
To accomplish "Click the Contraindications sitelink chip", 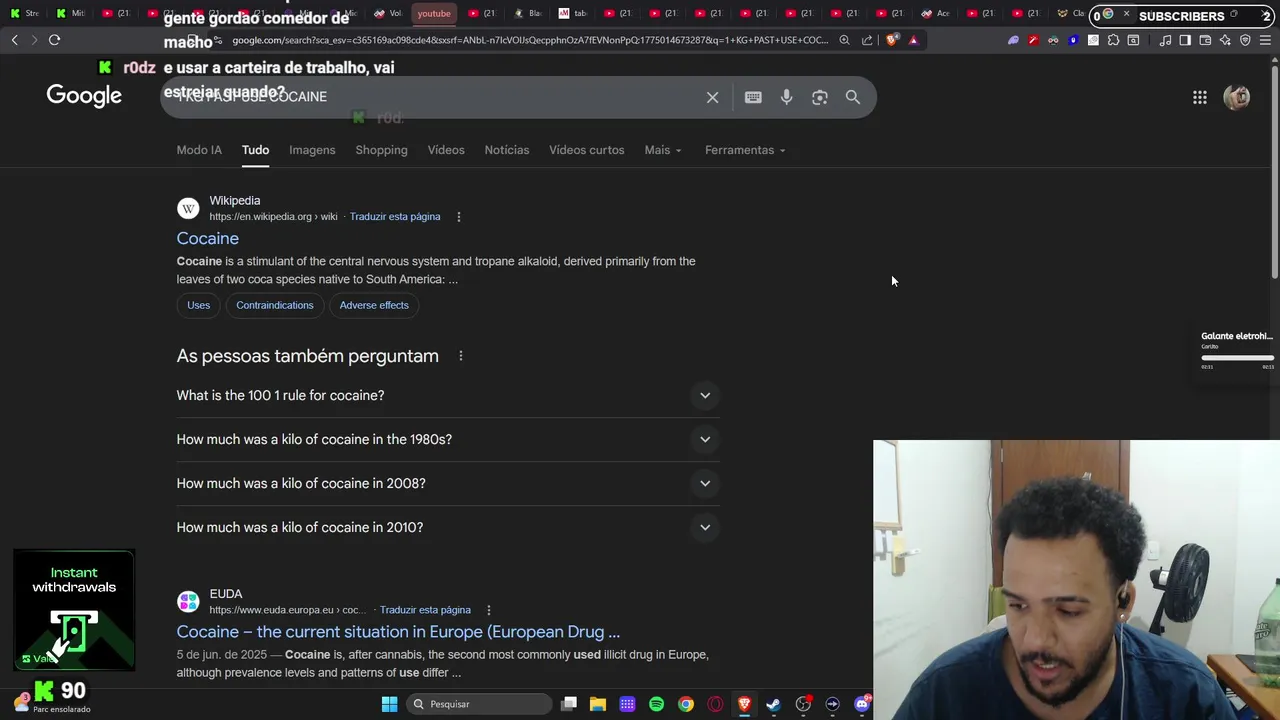I will point(275,305).
